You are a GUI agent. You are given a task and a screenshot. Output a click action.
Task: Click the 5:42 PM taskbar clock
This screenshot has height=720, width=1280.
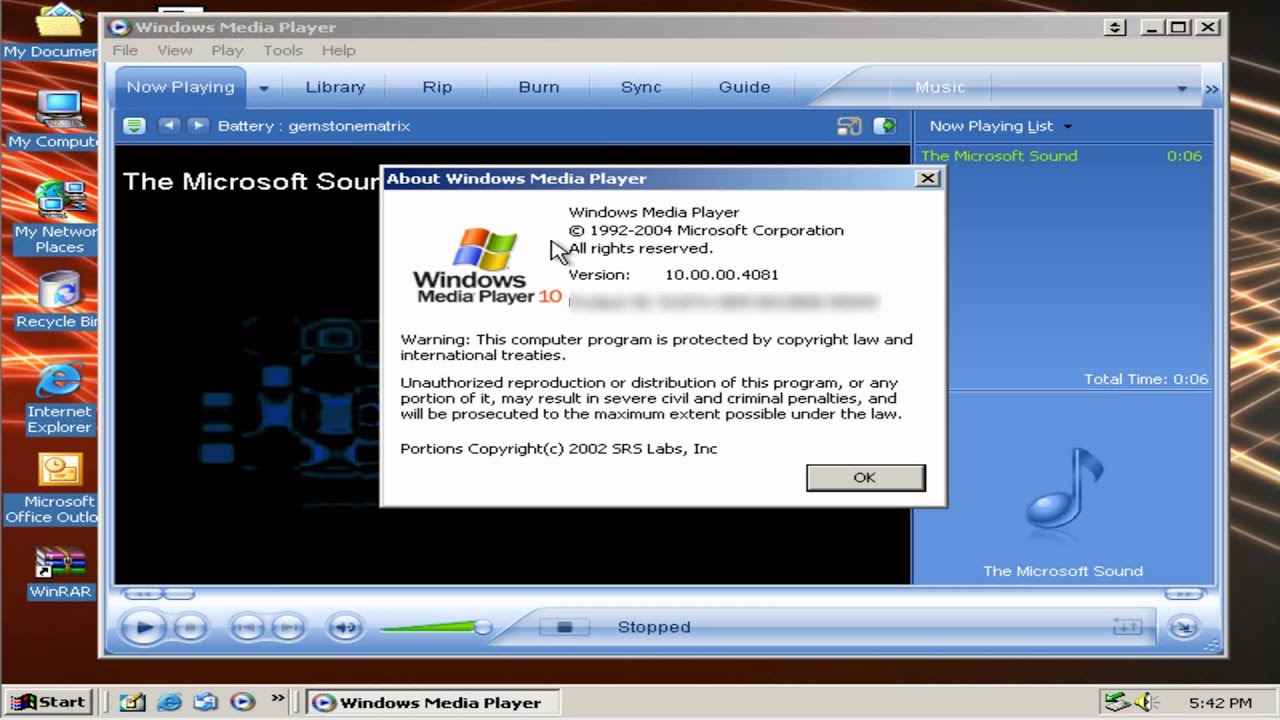[1220, 703]
